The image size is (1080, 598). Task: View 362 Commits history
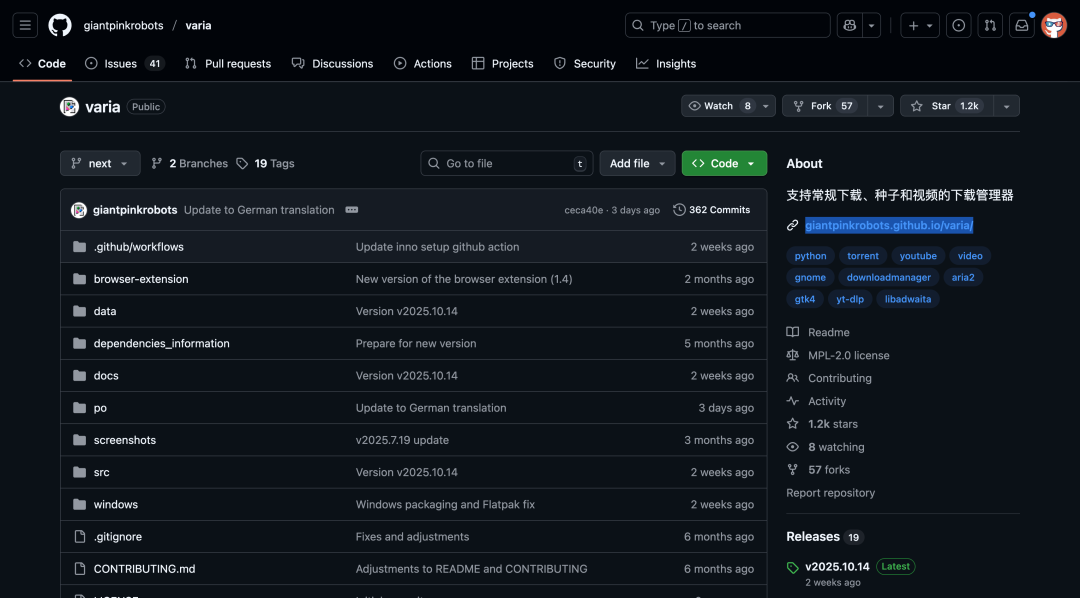pyautogui.click(x=712, y=210)
